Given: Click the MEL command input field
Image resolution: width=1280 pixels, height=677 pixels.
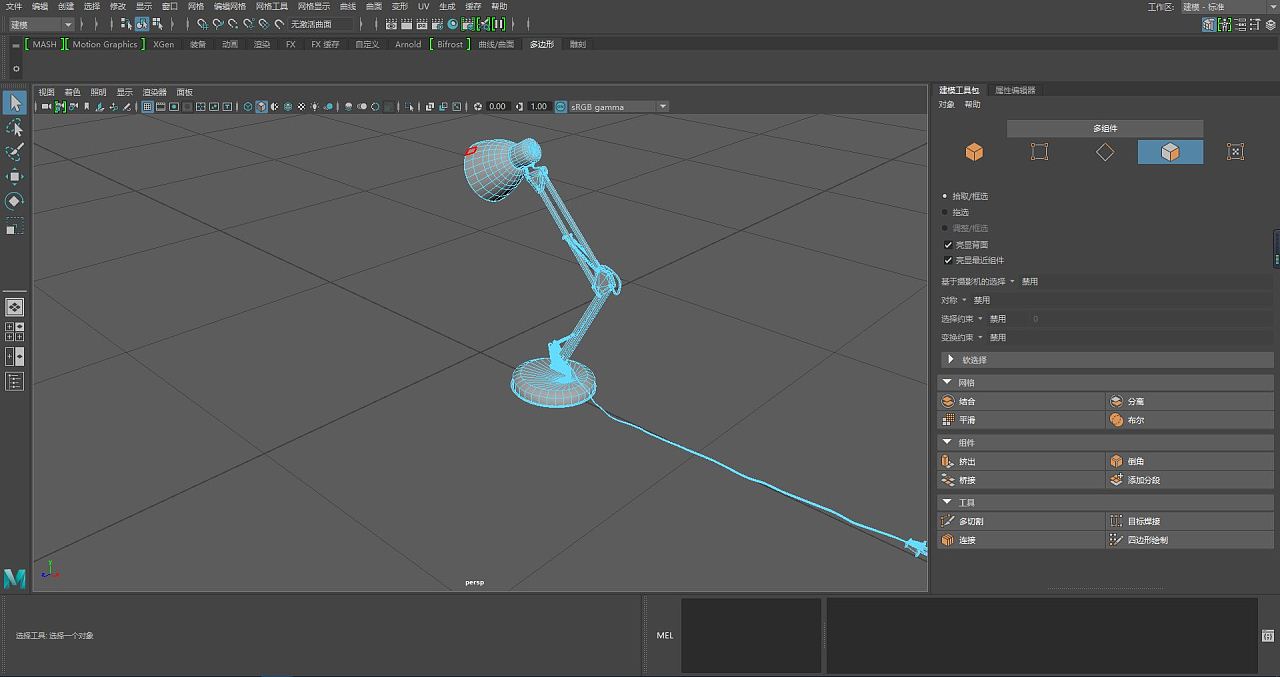Looking at the screenshot, I should (x=751, y=635).
